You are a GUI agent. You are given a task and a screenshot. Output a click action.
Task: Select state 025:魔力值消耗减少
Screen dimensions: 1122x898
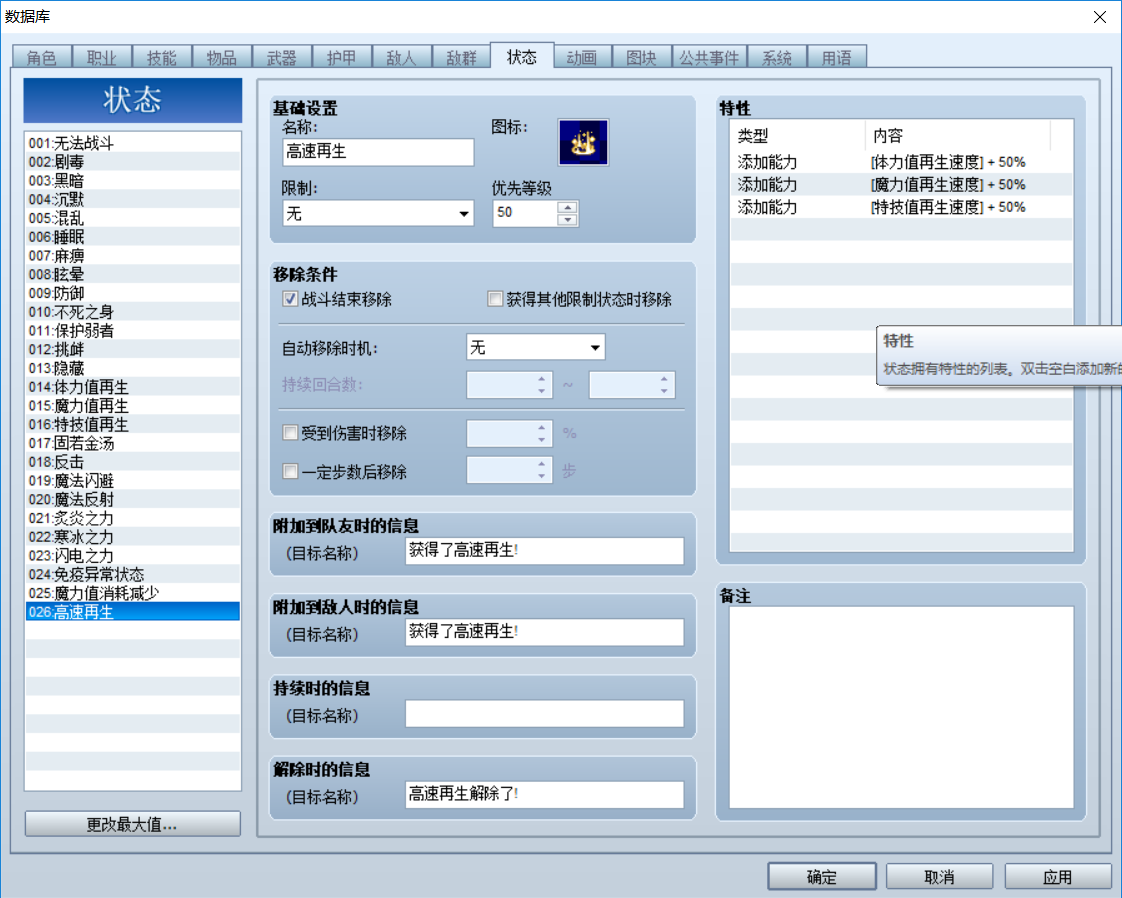click(x=132, y=593)
